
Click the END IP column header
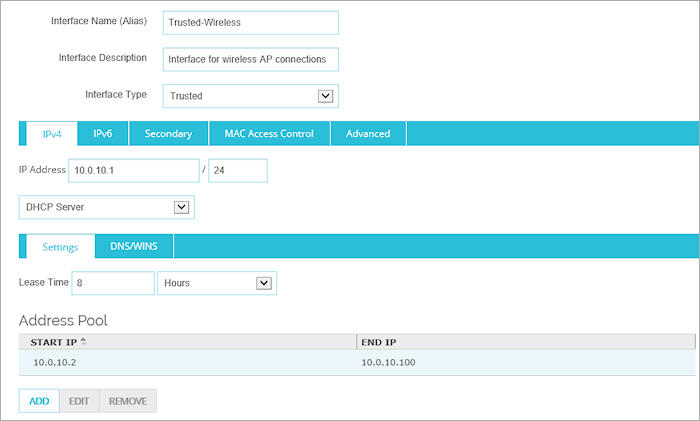[x=526, y=342]
